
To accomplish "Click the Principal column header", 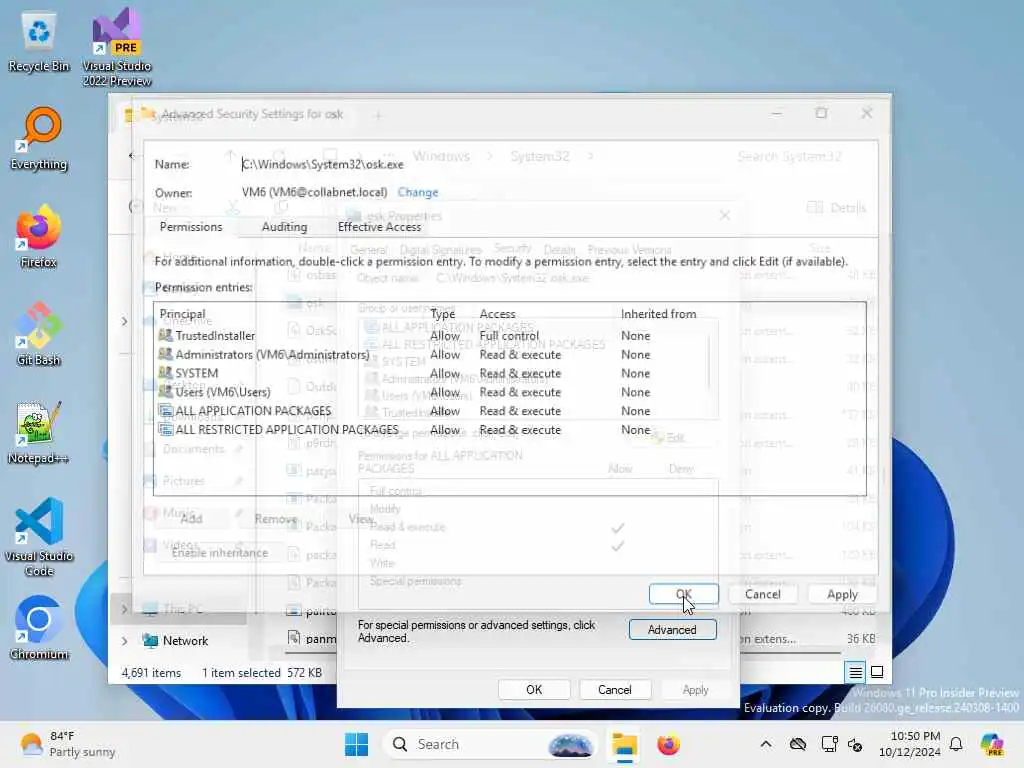I will point(182,314).
